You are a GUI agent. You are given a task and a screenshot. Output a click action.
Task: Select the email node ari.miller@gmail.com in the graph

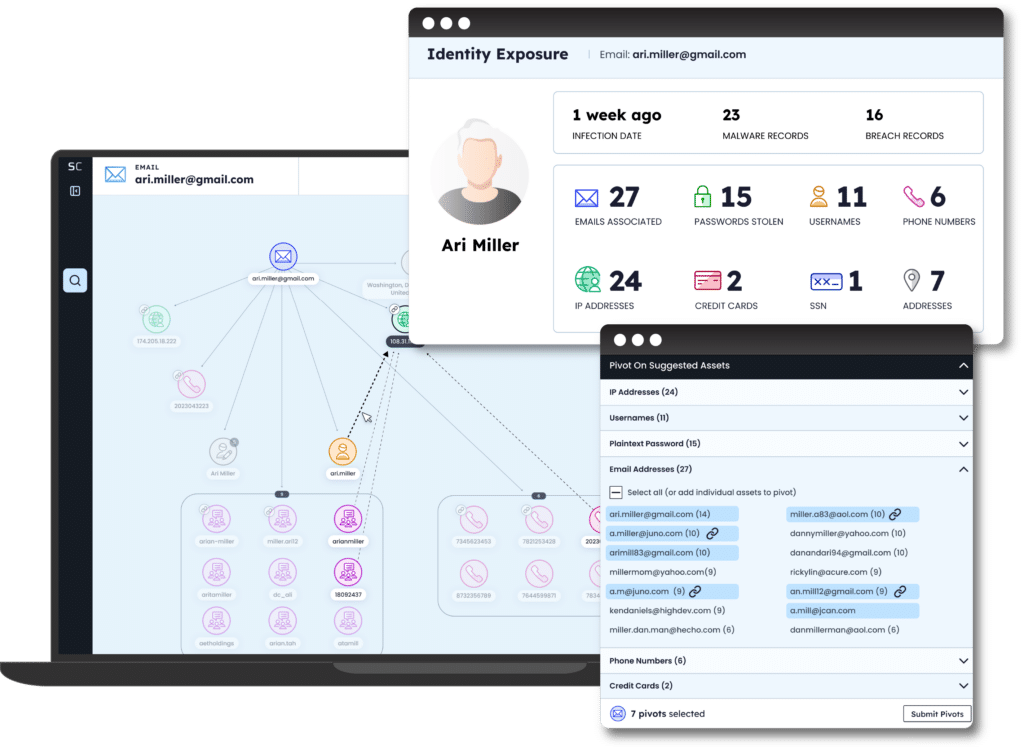point(283,257)
